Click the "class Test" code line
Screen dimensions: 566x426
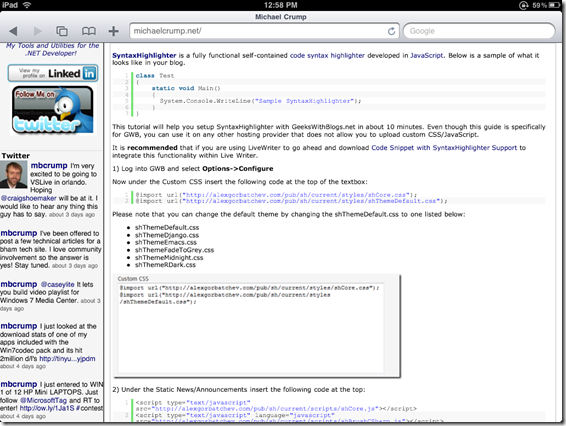pos(154,76)
